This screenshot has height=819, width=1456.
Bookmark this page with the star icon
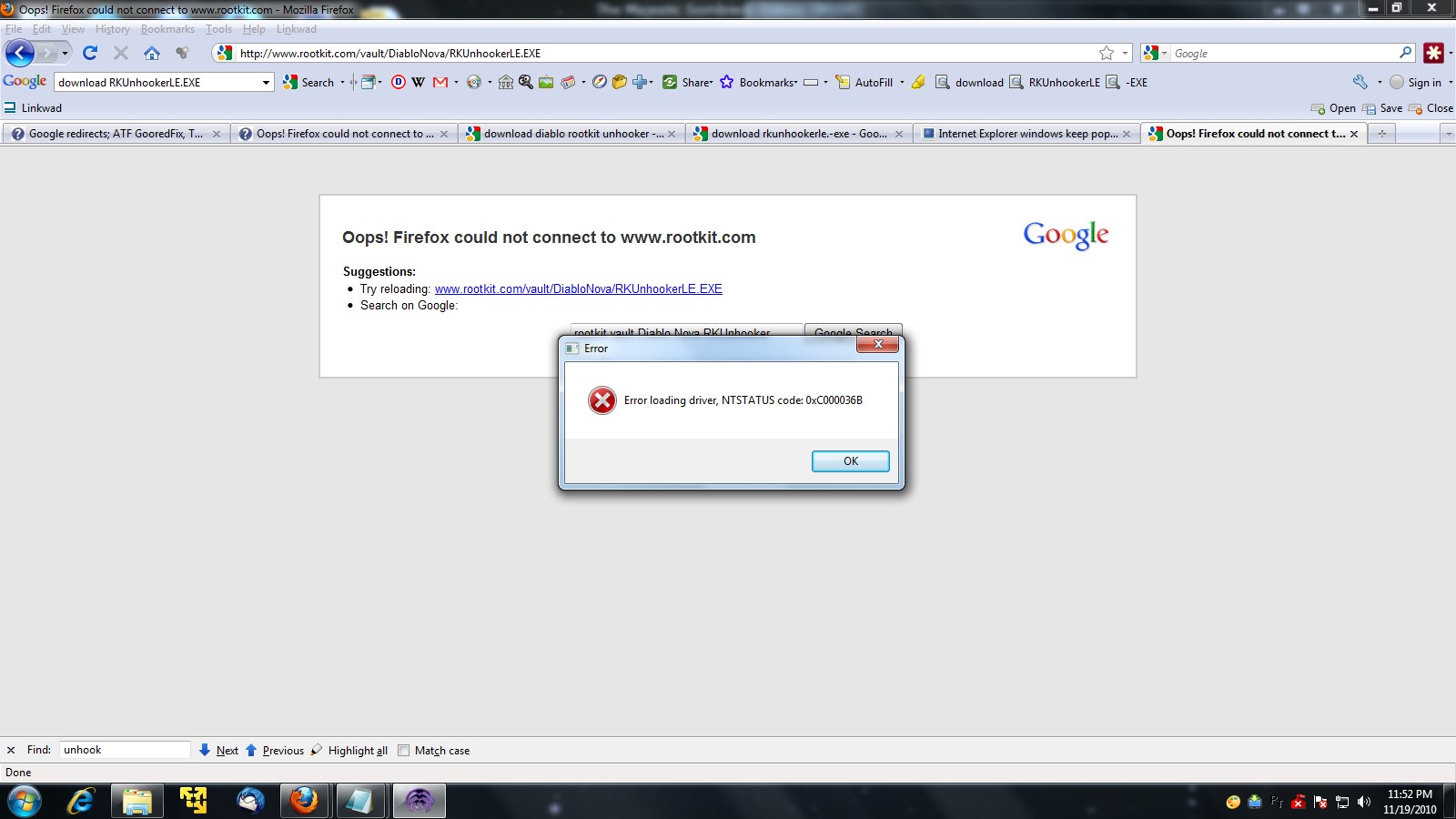click(1107, 54)
